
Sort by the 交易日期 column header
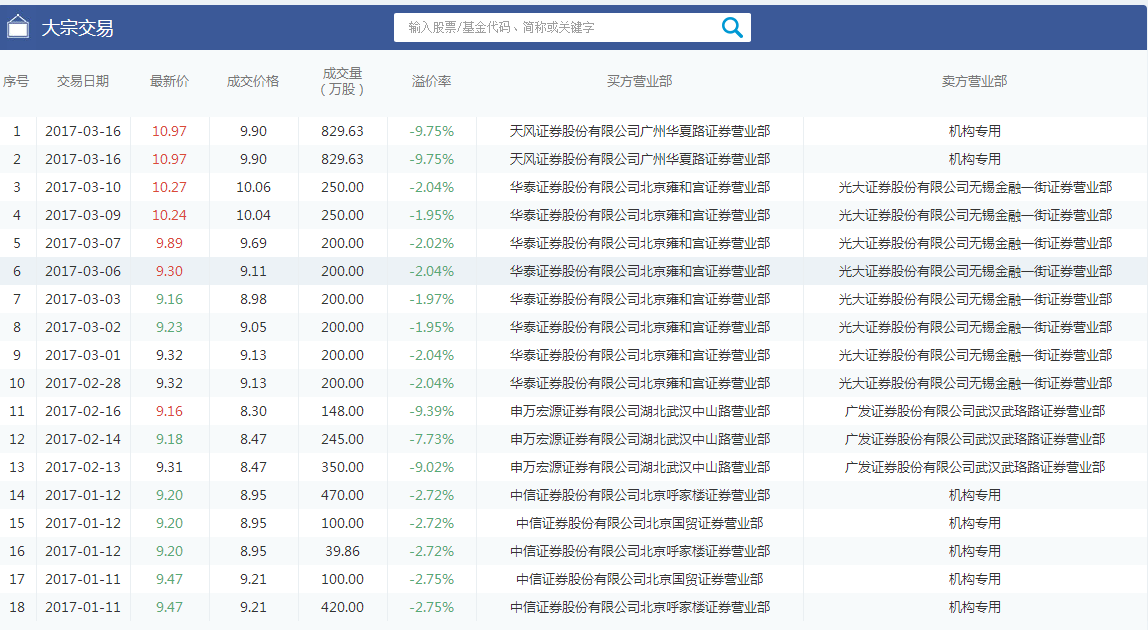(x=83, y=81)
